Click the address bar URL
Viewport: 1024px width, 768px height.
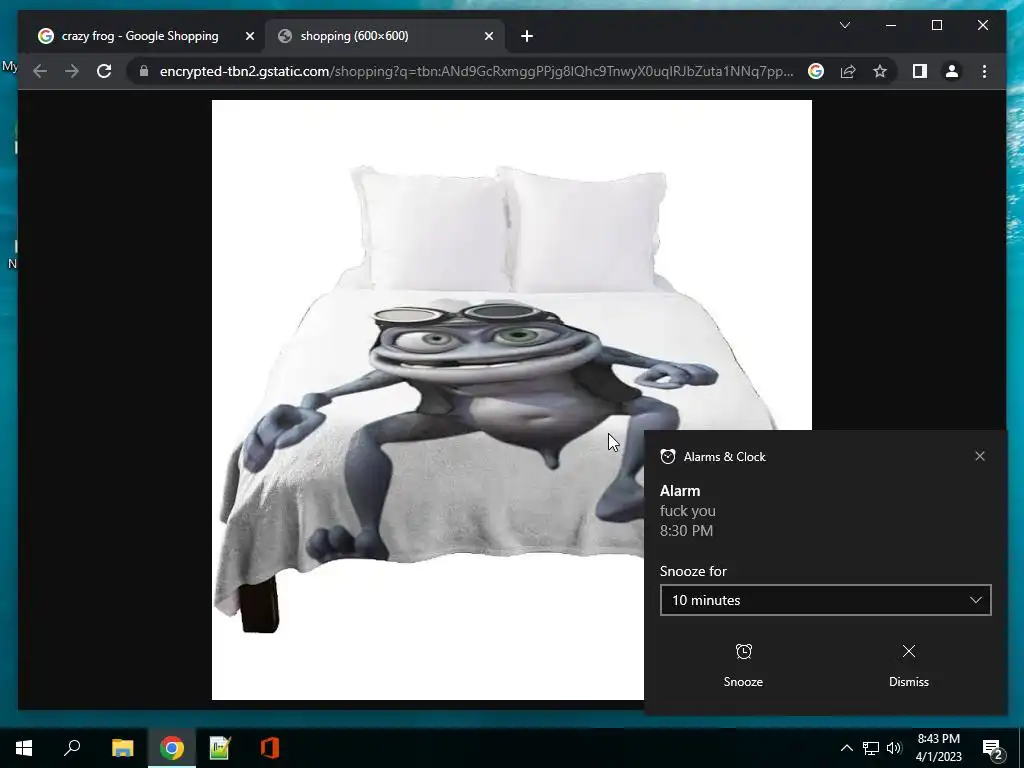(476, 71)
